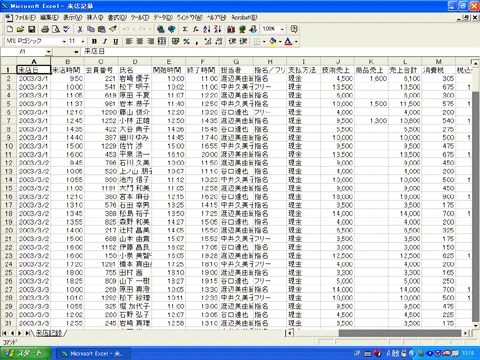This screenshot has height=360, width=480.
Task: Launch the Chart Wizard icon
Action: point(231,29)
